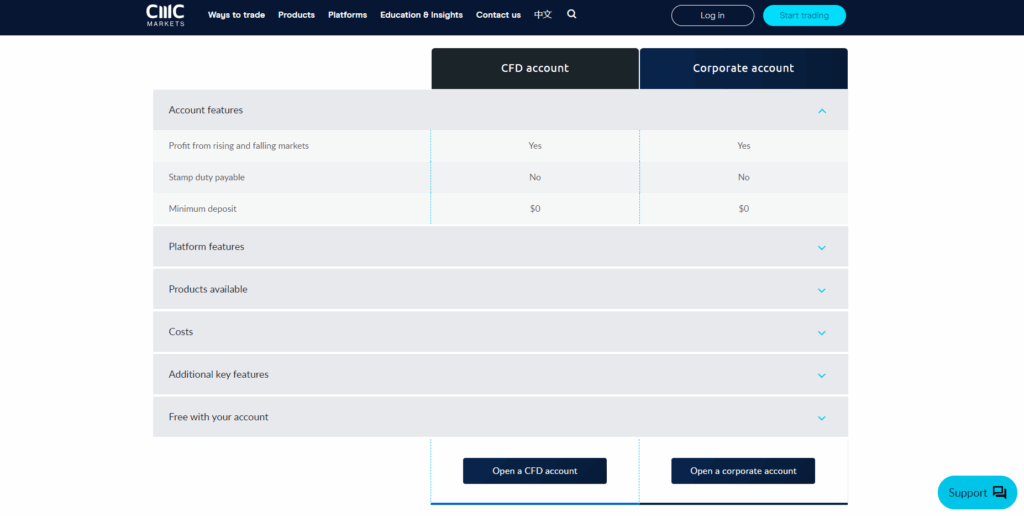Collapse the Account features section chevron
Image resolution: width=1024 pixels, height=516 pixels.
(822, 111)
